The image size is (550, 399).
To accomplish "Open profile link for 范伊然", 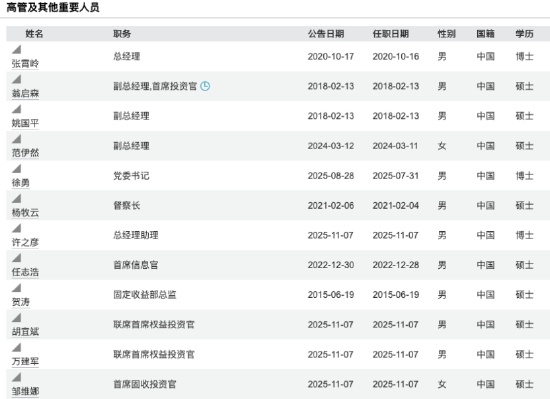I will pos(25,153).
